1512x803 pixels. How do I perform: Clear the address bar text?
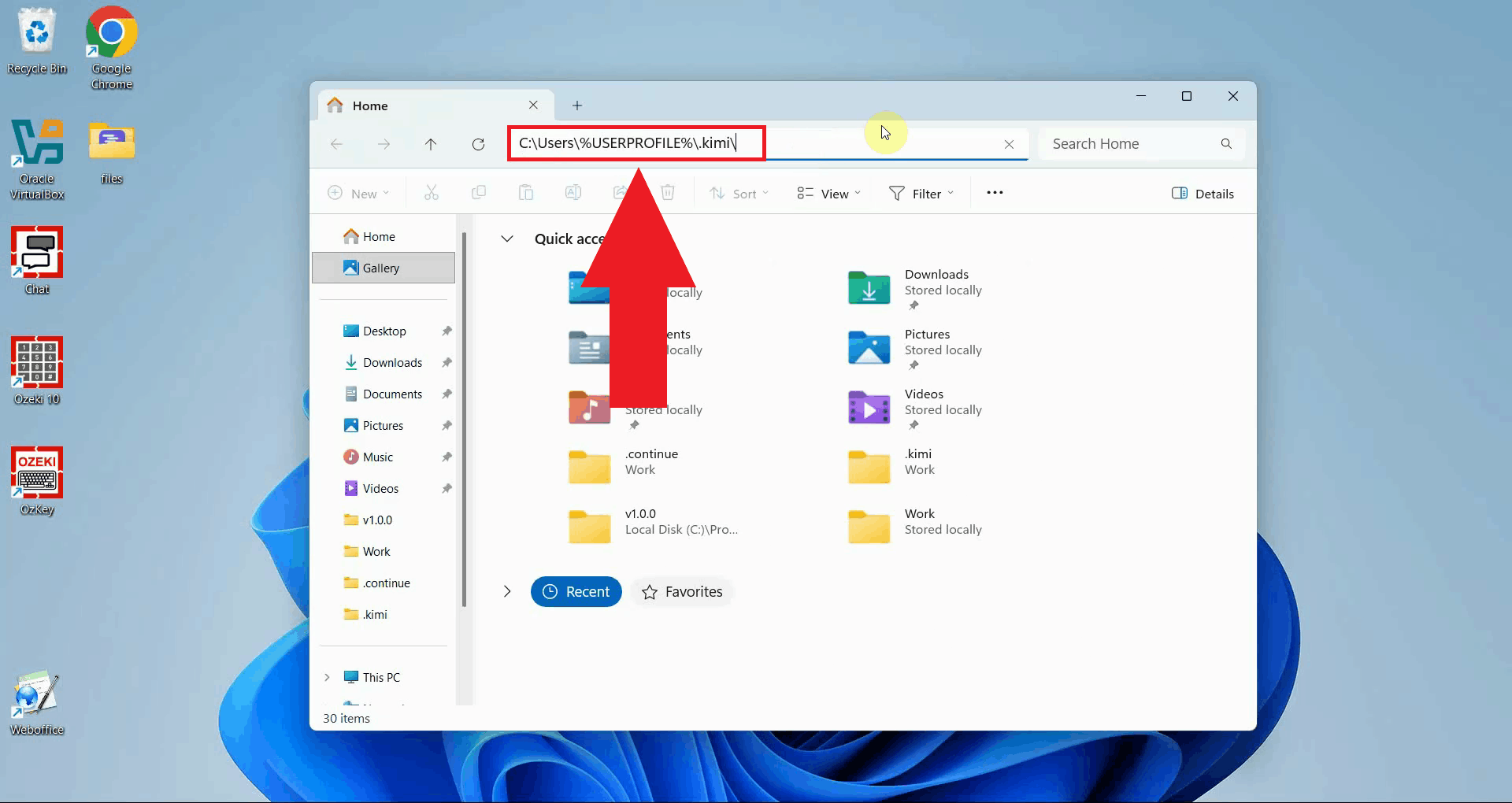click(x=1009, y=144)
